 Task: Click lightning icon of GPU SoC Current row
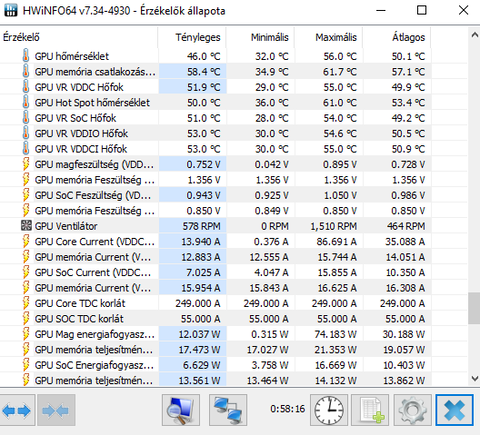pos(26,272)
